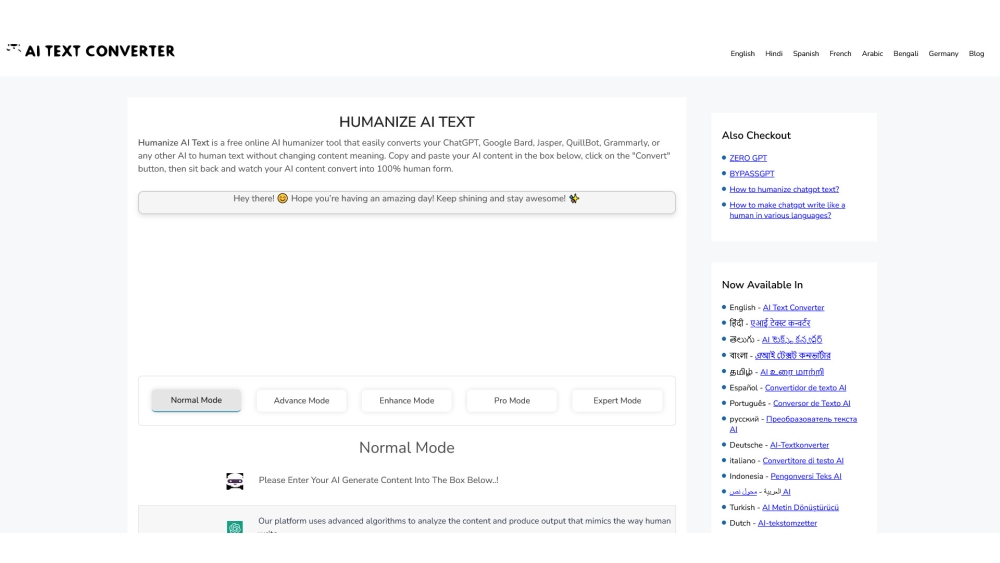1000x563 pixels.
Task: Switch to Enhance Mode
Action: (406, 400)
